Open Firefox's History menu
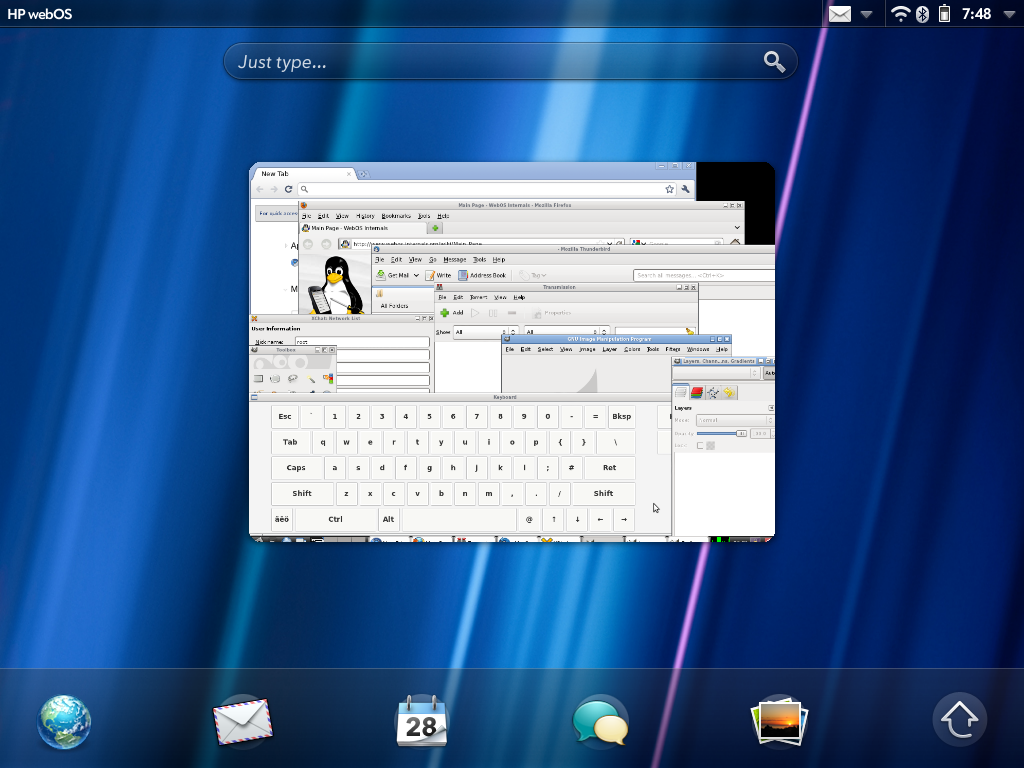The width and height of the screenshot is (1024, 768). 365,216
